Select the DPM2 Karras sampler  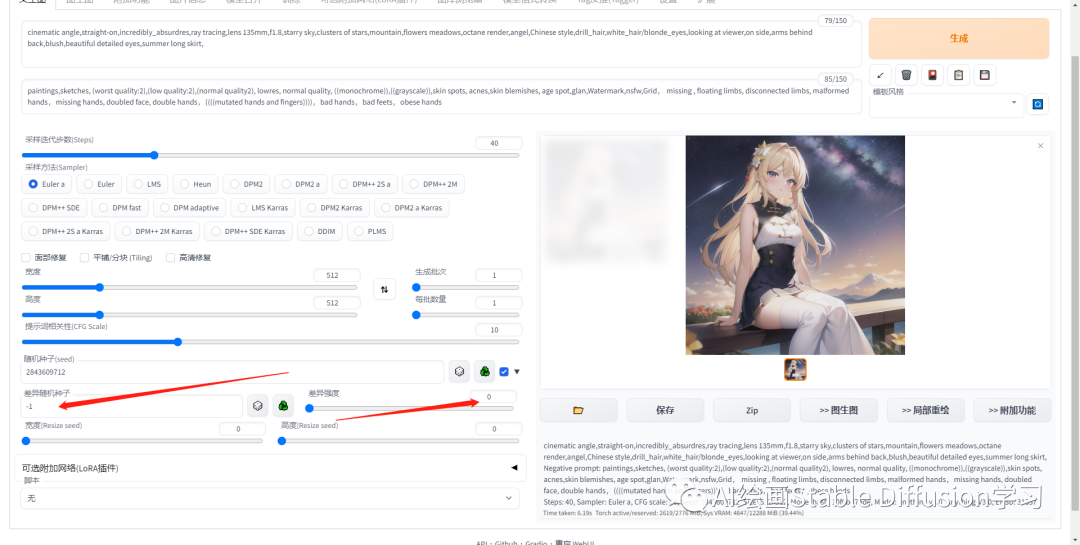pyautogui.click(x=335, y=207)
